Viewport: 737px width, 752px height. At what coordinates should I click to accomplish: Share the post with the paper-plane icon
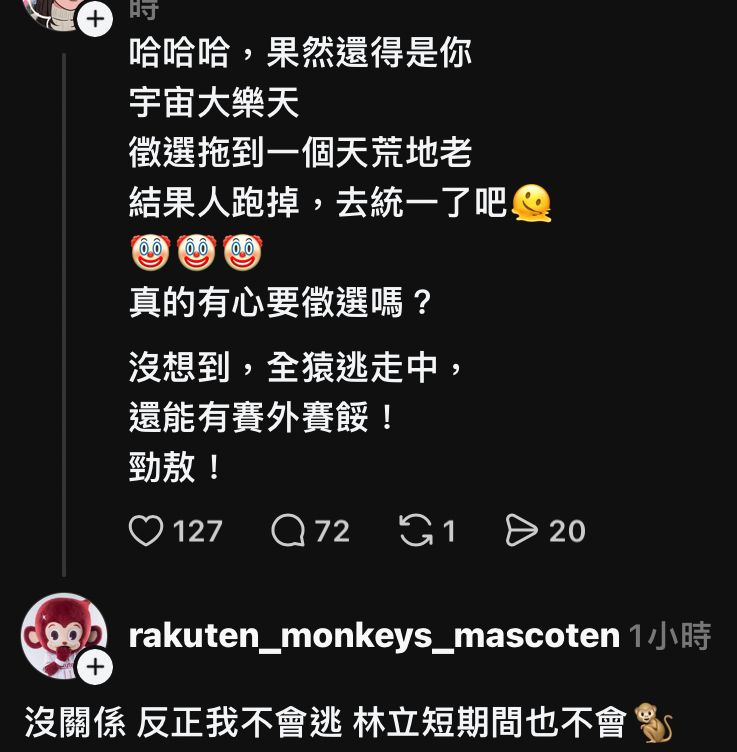[x=521, y=530]
